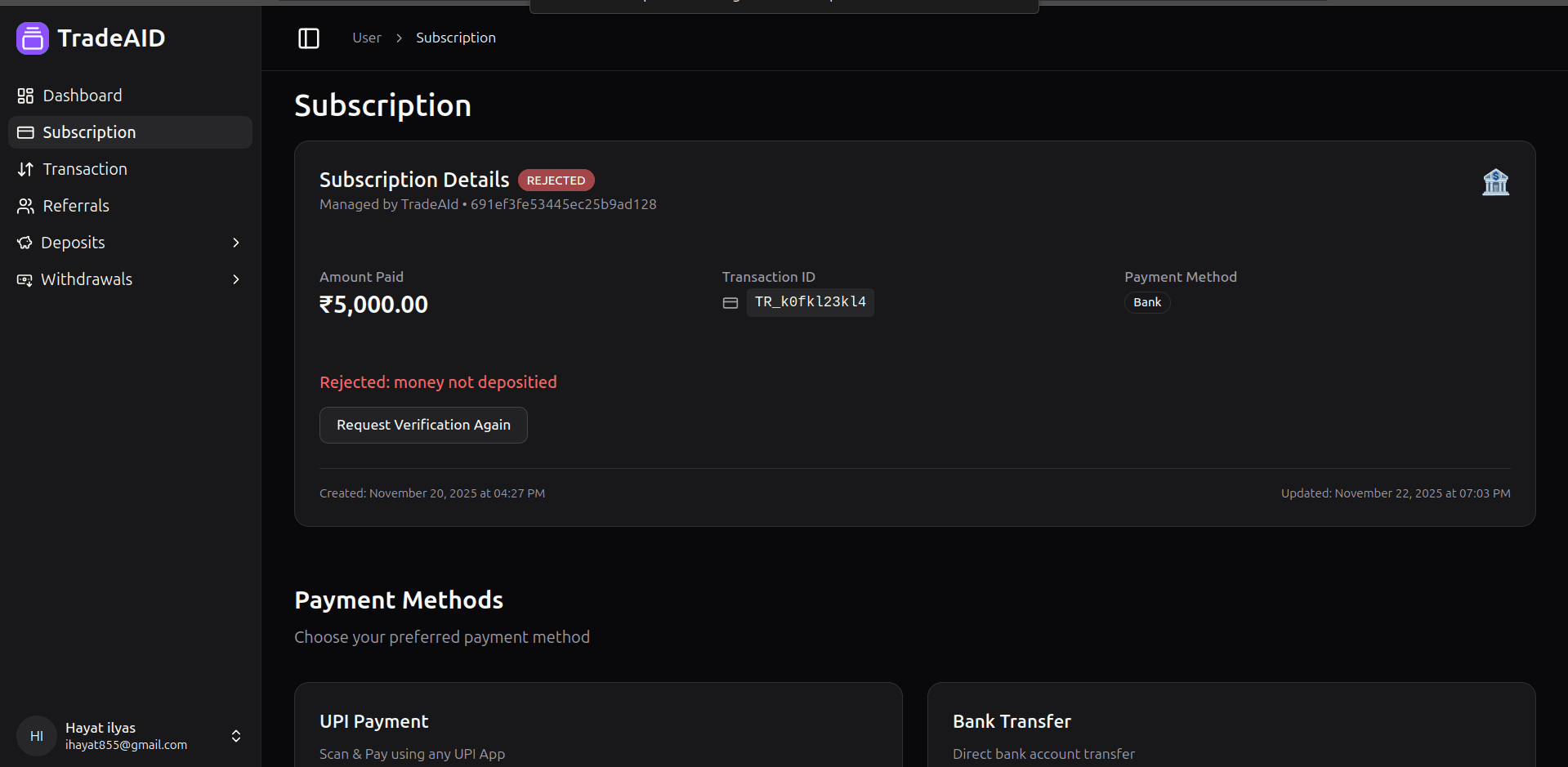
Task: Click the Deposits piggy bank icon
Action: (25, 243)
